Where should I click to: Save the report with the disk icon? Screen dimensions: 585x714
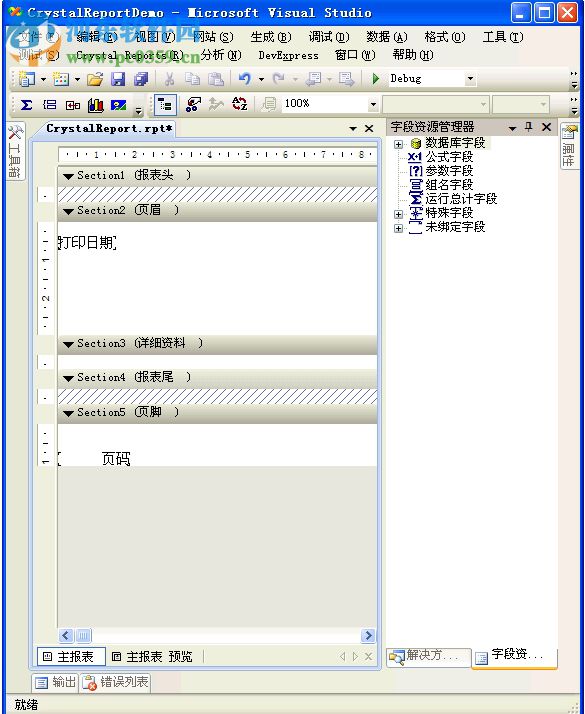[x=118, y=79]
